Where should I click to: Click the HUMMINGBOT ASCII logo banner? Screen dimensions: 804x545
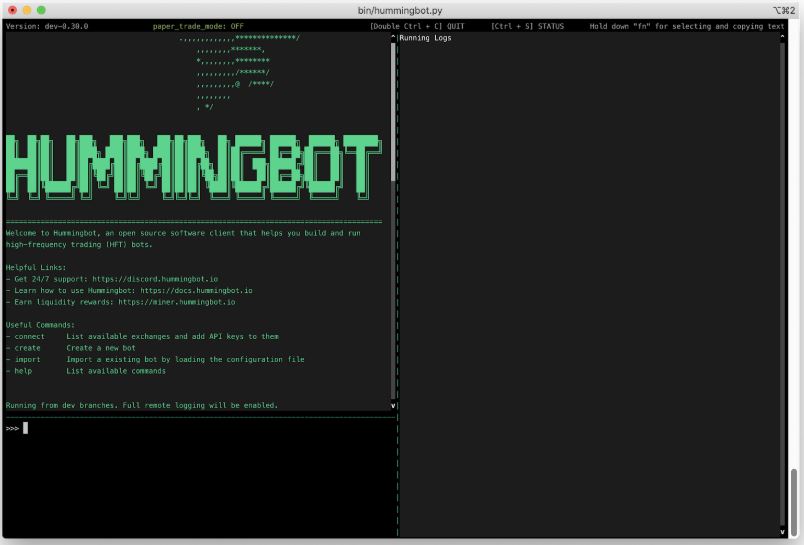click(193, 165)
